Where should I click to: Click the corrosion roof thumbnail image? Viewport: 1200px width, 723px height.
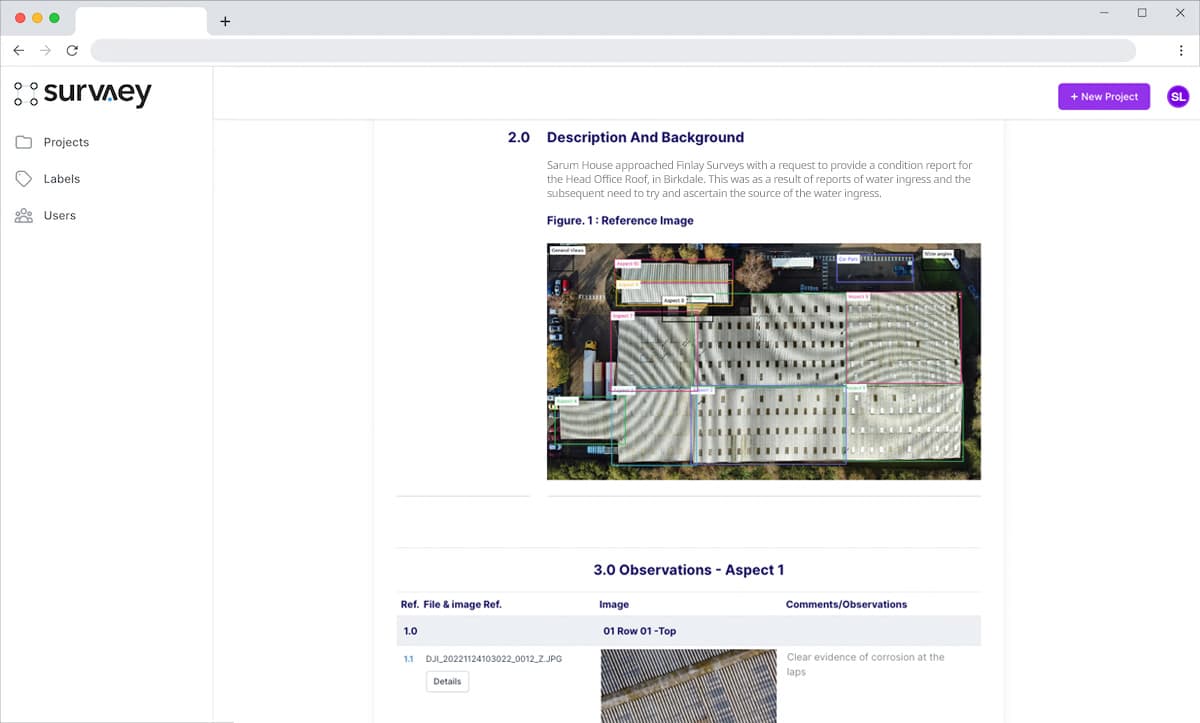click(688, 686)
